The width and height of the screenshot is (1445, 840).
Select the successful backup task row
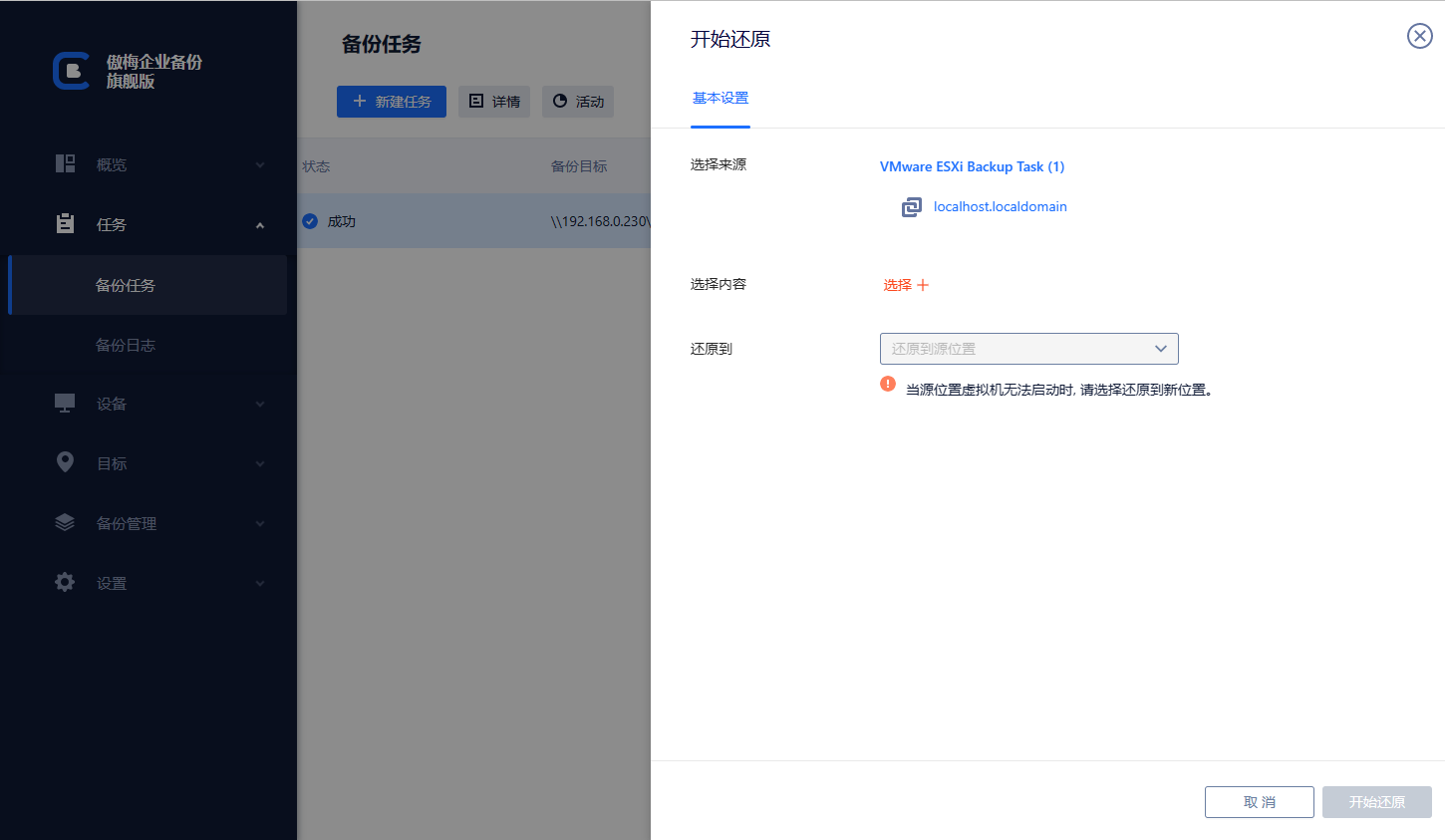coord(468,220)
